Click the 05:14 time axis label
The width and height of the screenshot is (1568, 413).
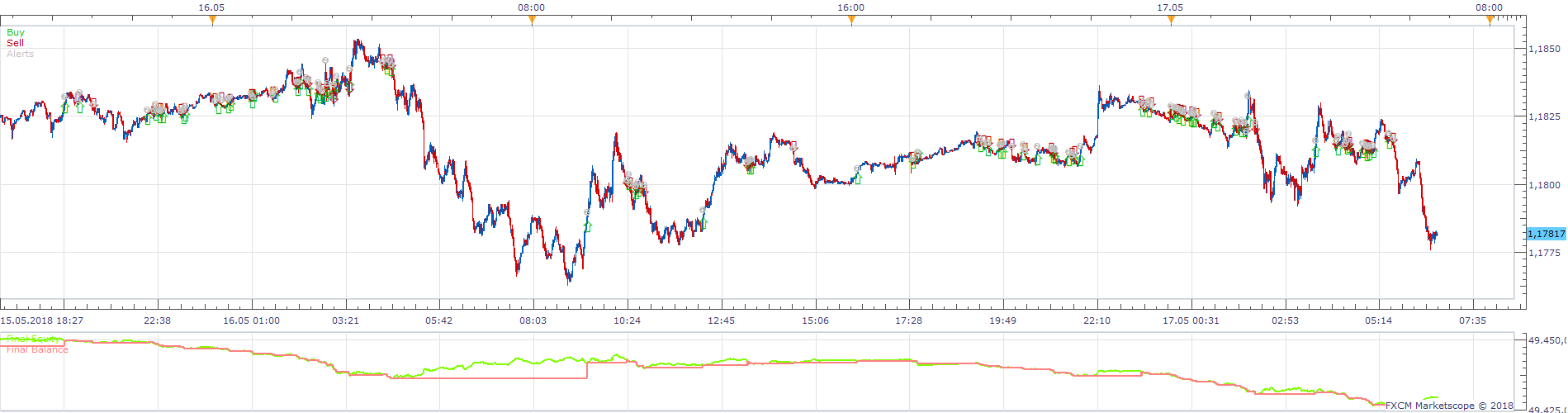(1378, 320)
